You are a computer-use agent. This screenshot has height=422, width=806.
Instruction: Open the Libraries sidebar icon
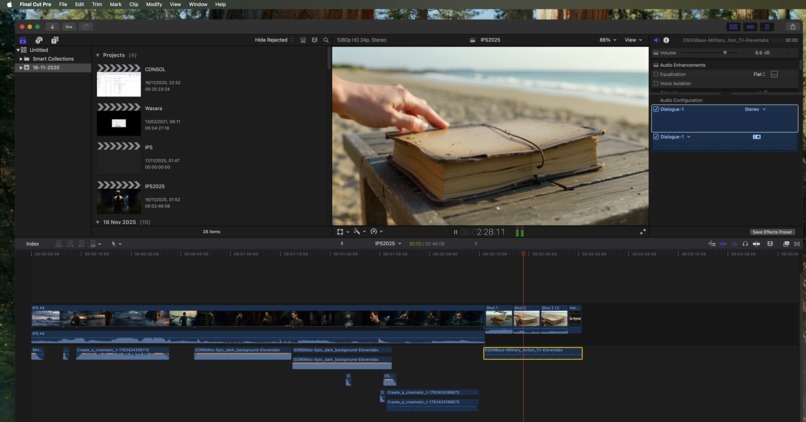[x=23, y=40]
